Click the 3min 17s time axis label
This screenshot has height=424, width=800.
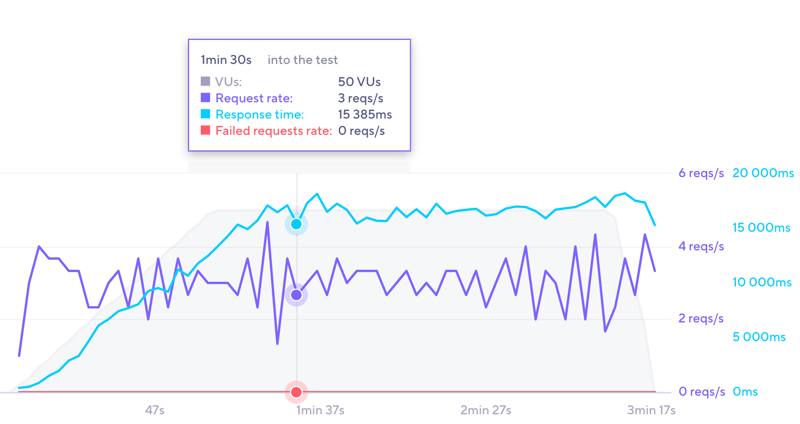point(650,410)
